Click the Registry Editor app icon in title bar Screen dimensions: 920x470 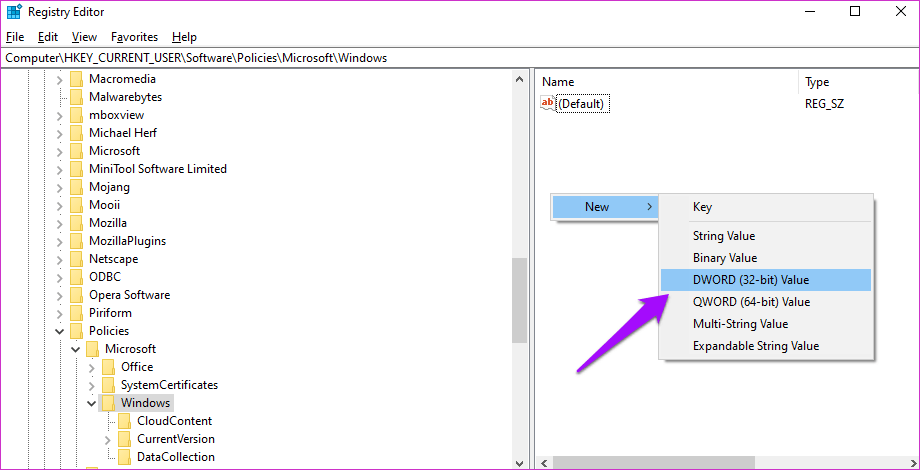pyautogui.click(x=13, y=11)
